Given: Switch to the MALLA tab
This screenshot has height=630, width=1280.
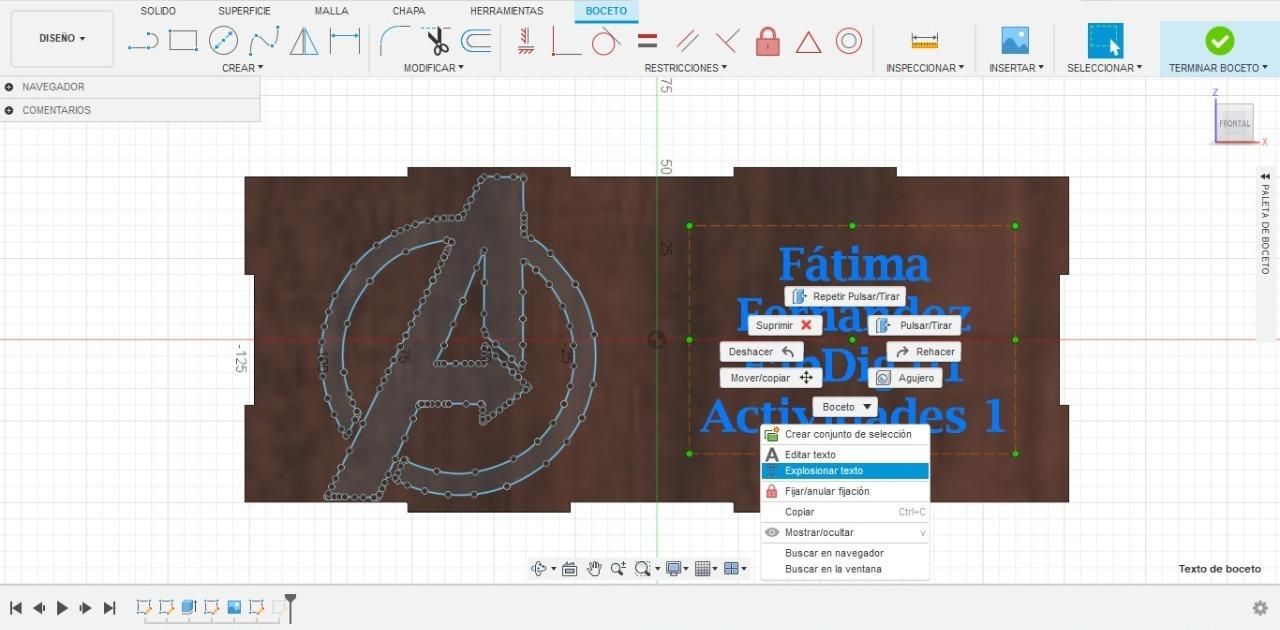Looking at the screenshot, I should (x=331, y=11).
